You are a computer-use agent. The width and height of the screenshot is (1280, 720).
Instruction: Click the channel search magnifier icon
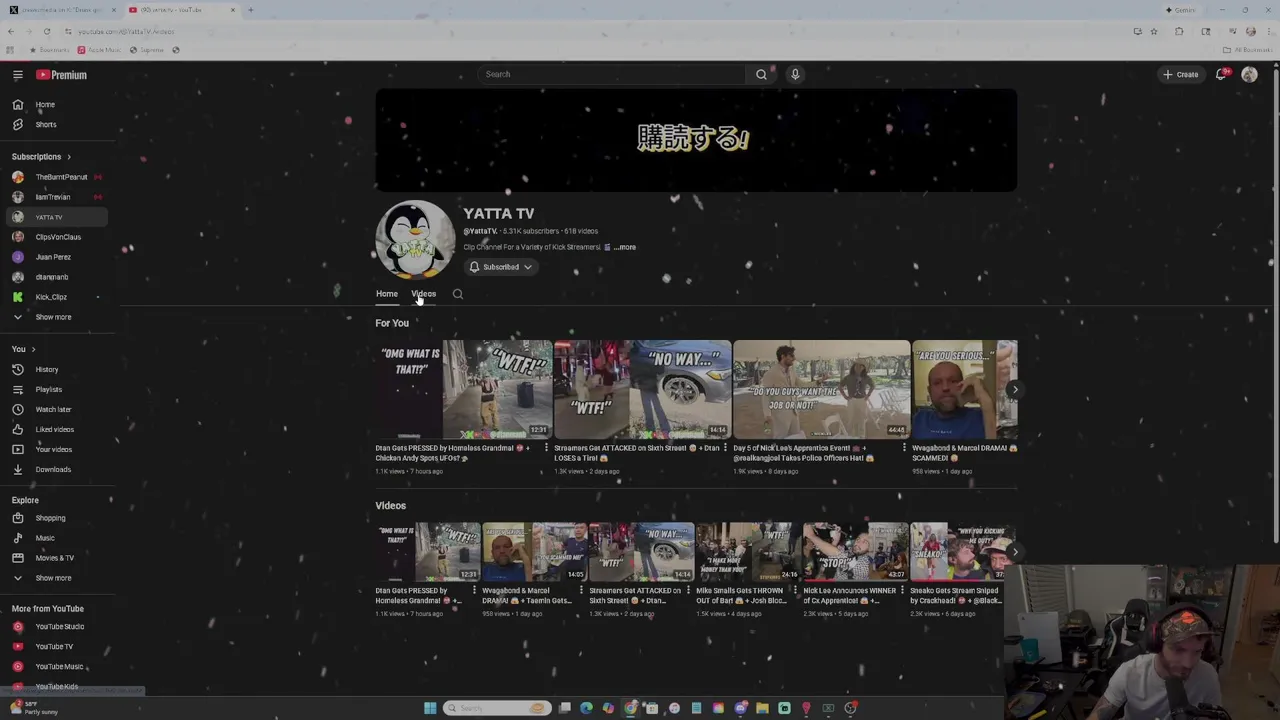point(458,294)
